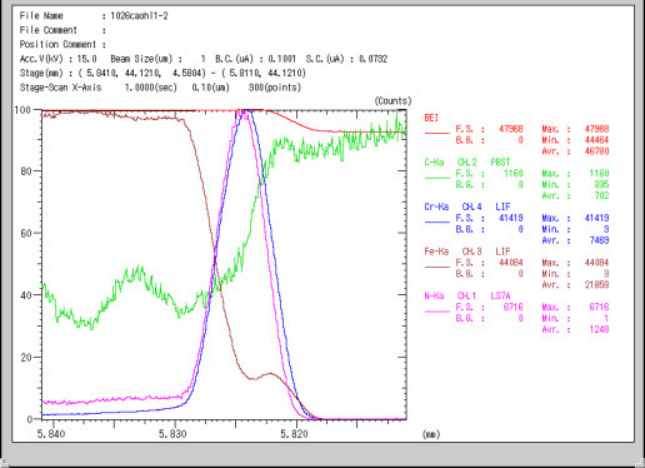
Task: Click the Beam Size(um) entry
Action: [x=158, y=59]
